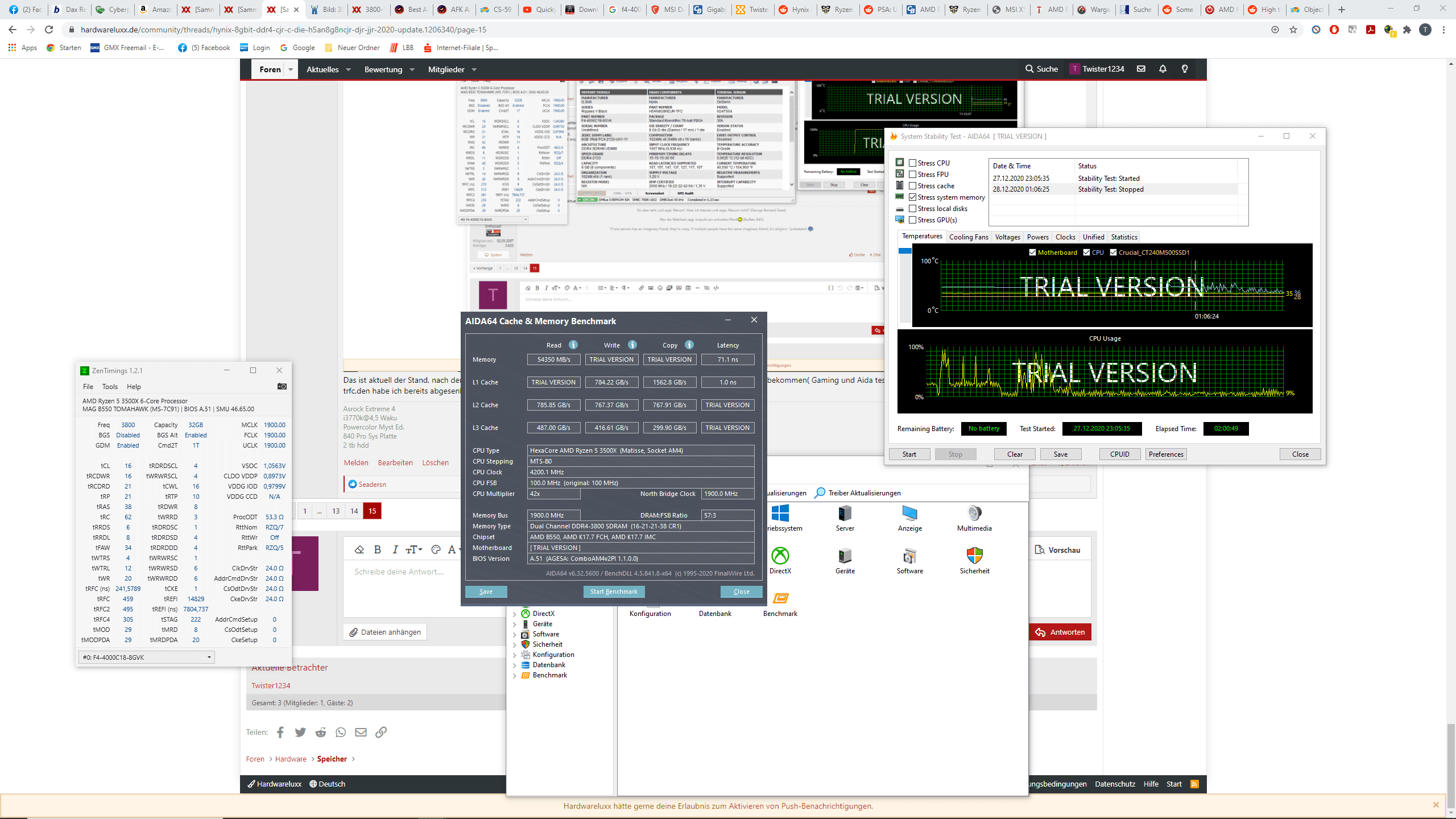Open the forum inbox envelope icon
The width and height of the screenshot is (1456, 819).
[1141, 69]
